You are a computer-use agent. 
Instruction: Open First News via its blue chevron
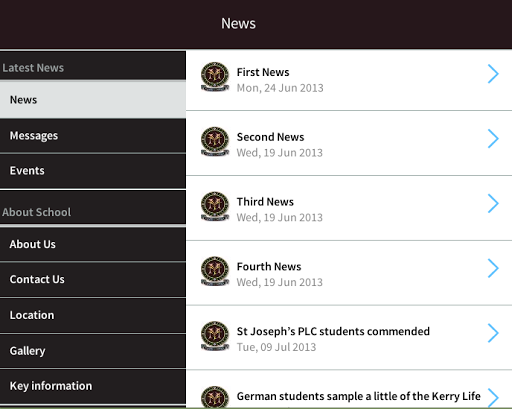[493, 74]
